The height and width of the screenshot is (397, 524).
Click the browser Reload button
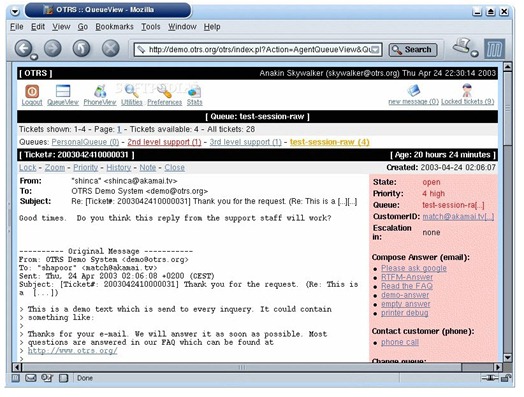tap(82, 48)
